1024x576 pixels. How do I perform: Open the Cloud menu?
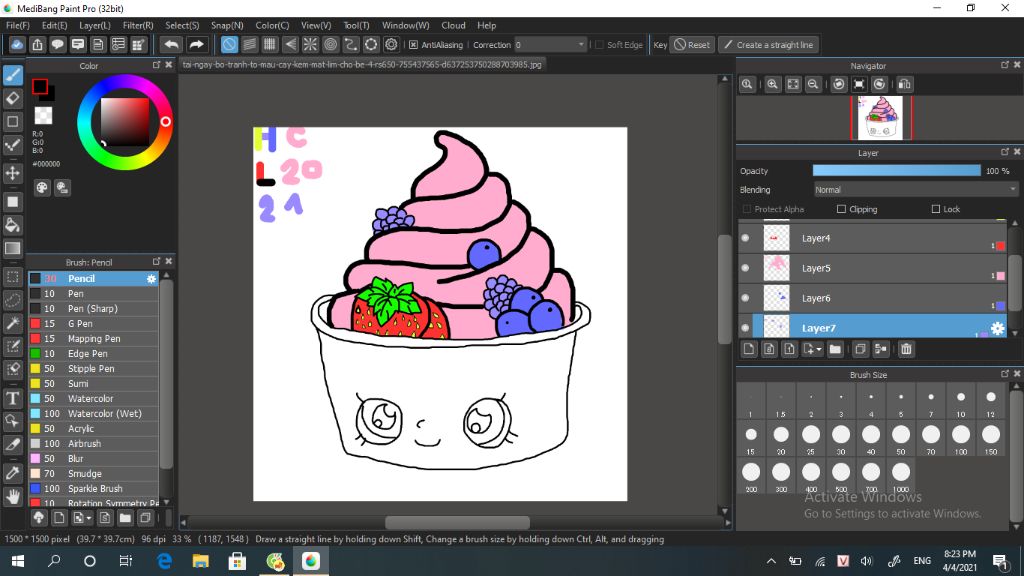pos(453,25)
